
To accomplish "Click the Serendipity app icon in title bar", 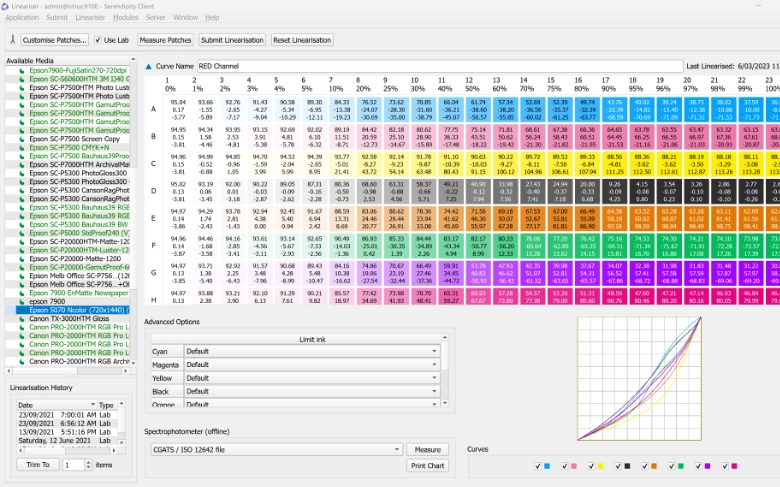I will [x=7, y=5].
